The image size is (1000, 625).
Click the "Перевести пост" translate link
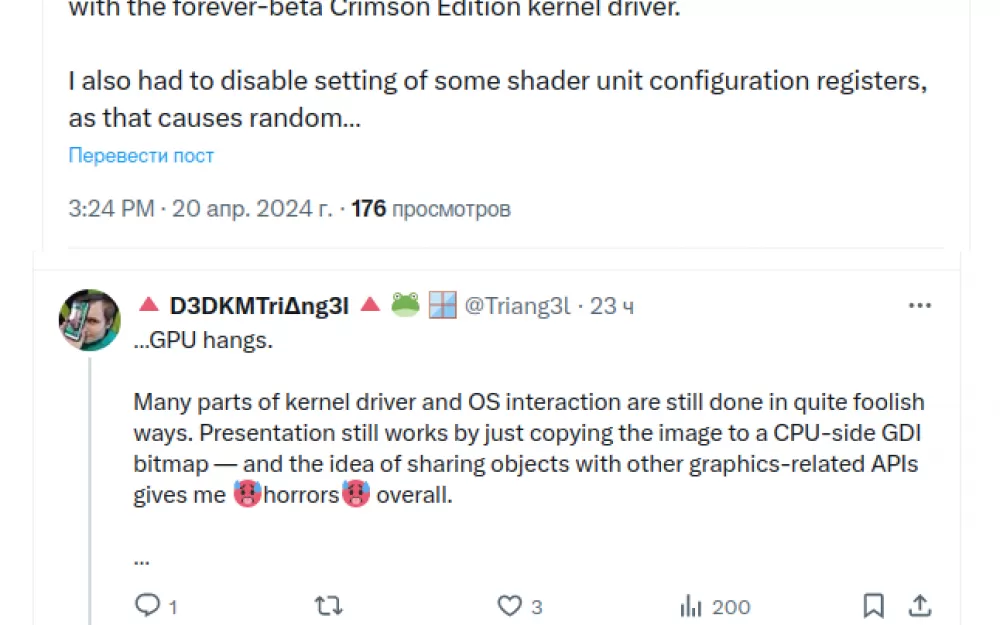point(141,156)
